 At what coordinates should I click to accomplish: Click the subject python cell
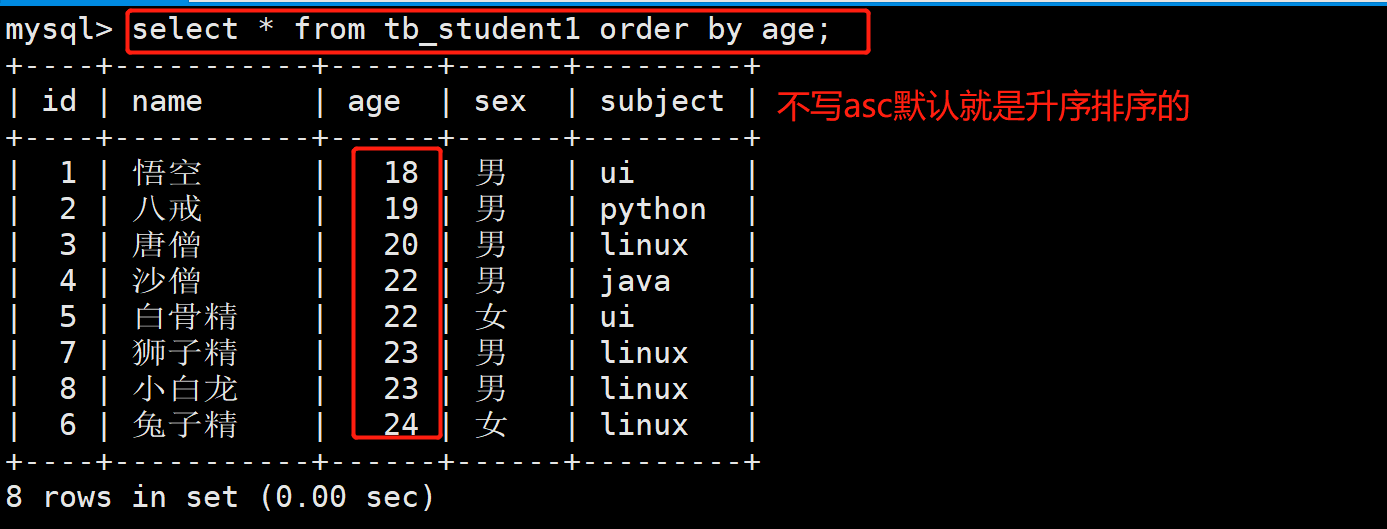tap(653, 210)
